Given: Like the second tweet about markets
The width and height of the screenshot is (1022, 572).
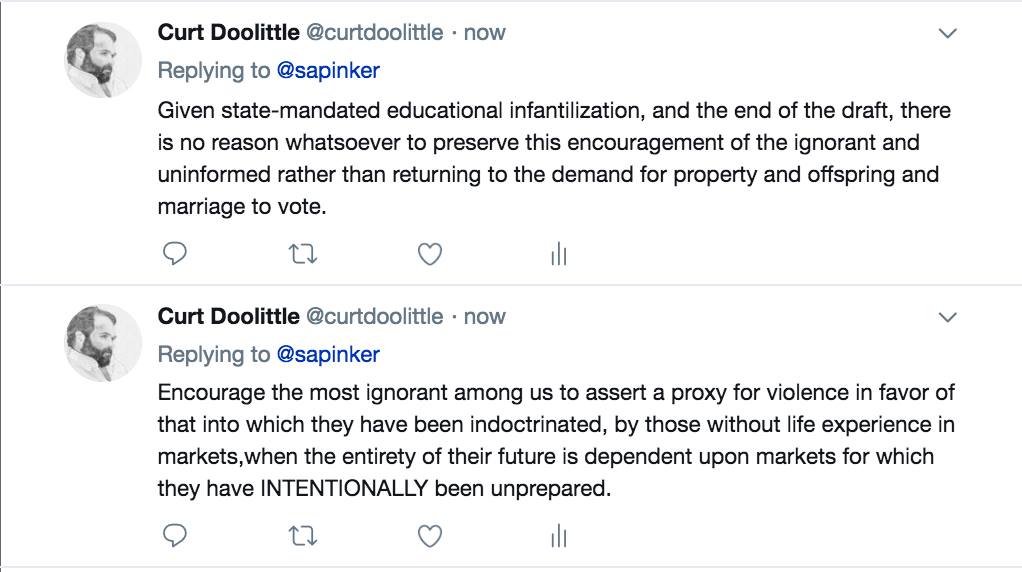Looking at the screenshot, I should (430, 537).
